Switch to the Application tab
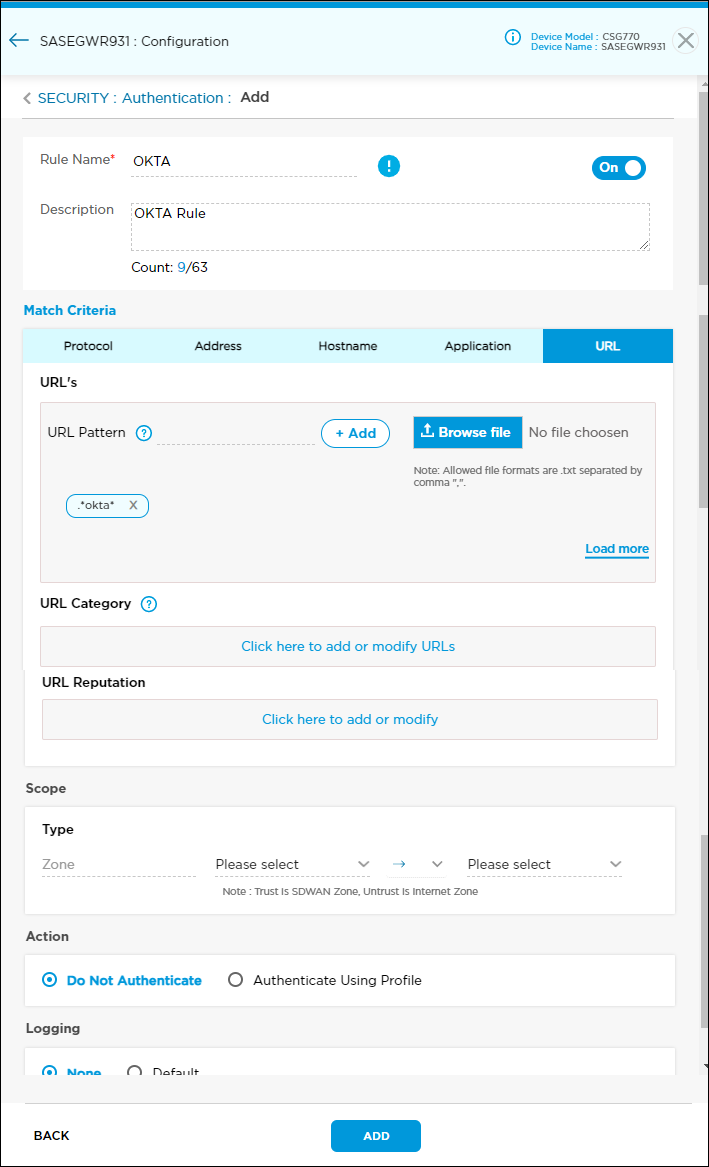The width and height of the screenshot is (709, 1167). pyautogui.click(x=477, y=345)
